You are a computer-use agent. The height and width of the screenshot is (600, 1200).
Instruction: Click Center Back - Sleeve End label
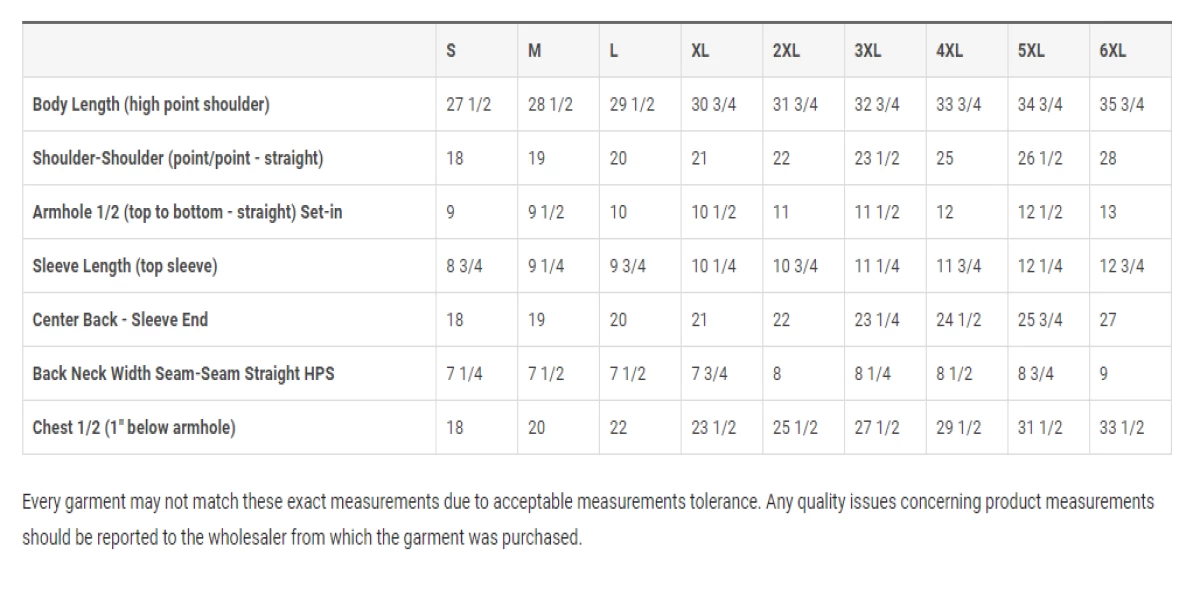pyautogui.click(x=120, y=320)
